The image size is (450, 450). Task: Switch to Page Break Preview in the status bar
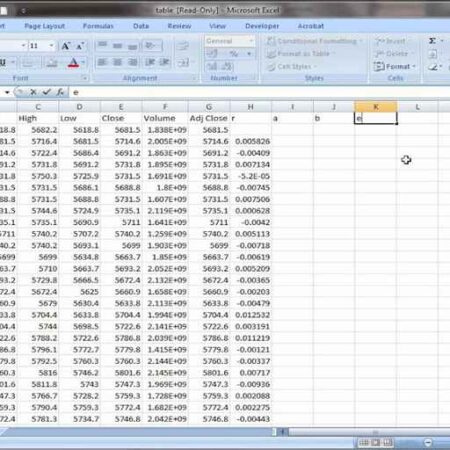388,443
